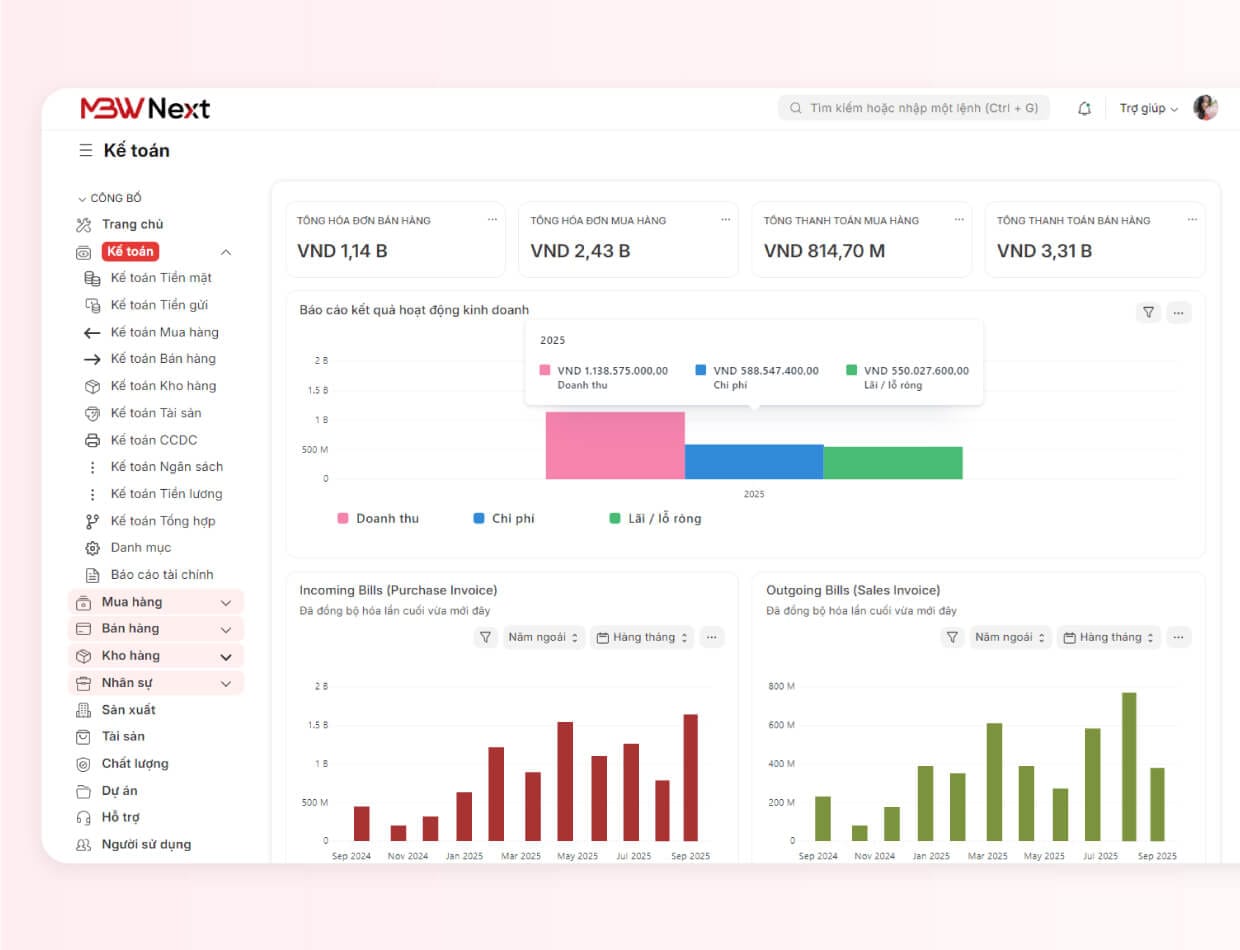Open three-dot menu on Tổng hóa đơn bán hàng card
1240x950 pixels.
coord(492,220)
